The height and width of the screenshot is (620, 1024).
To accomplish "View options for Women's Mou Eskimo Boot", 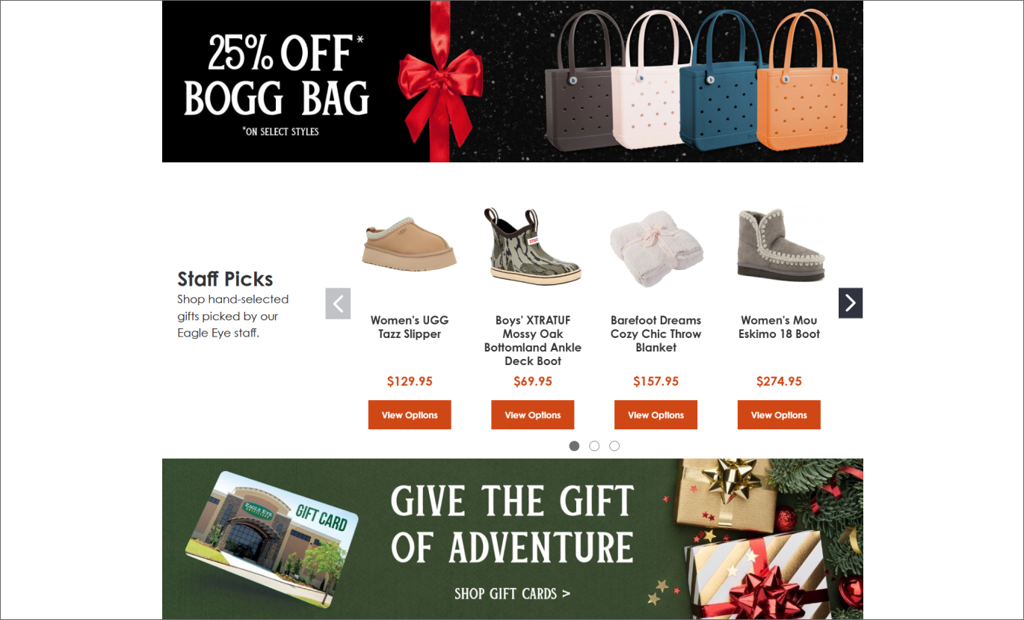I will point(778,415).
